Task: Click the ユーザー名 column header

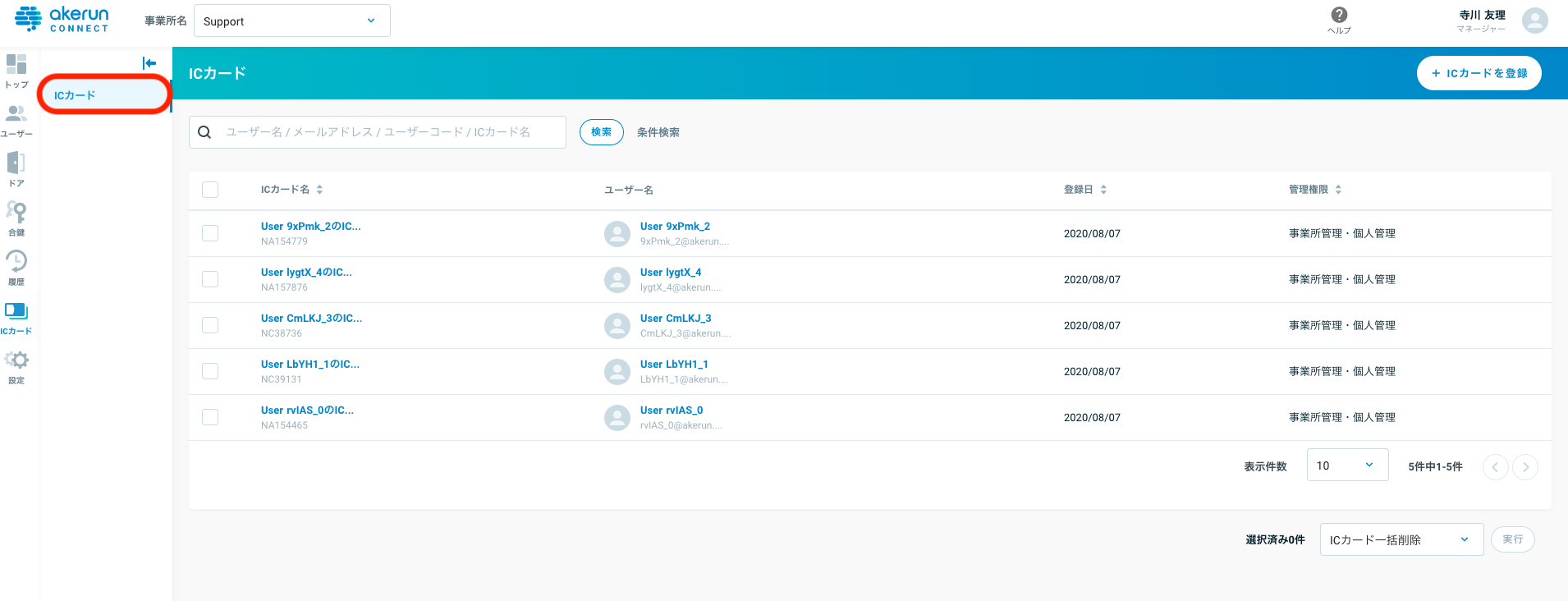Action: click(x=629, y=190)
